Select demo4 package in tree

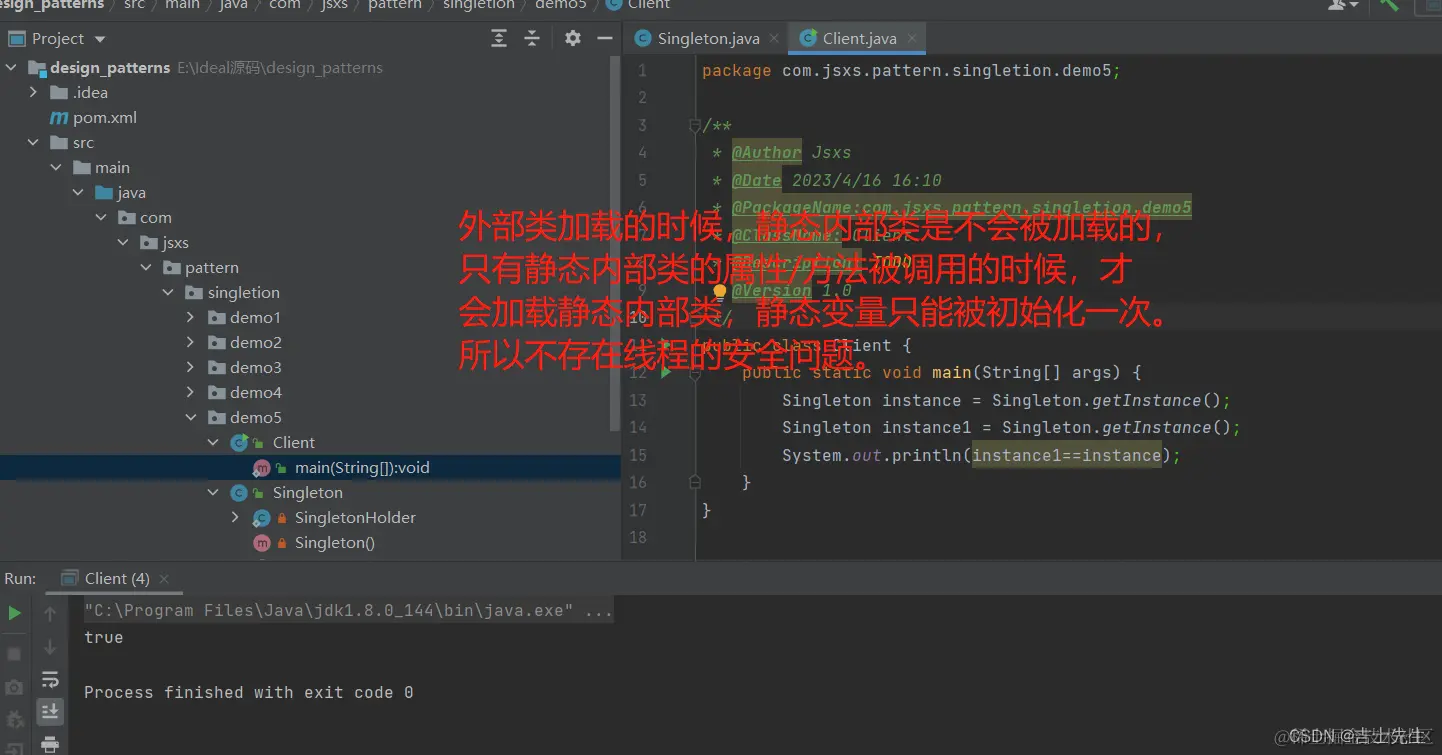click(x=255, y=392)
